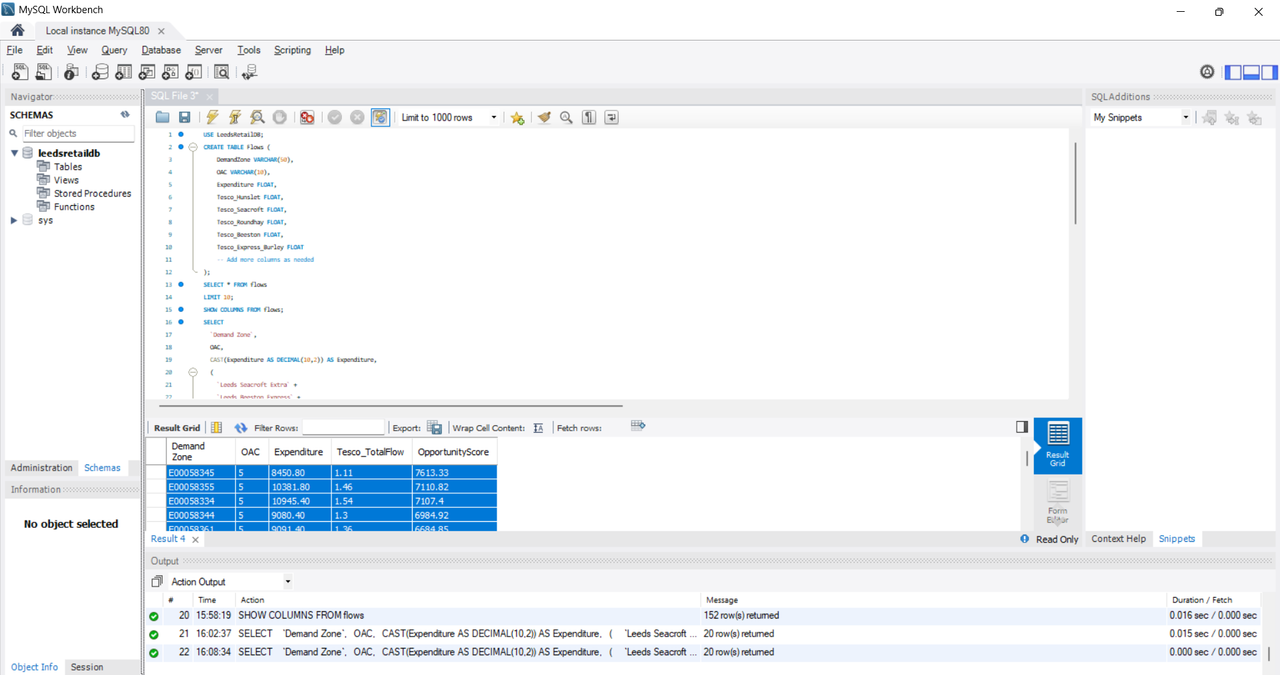This screenshot has width=1280, height=675.
Task: Toggle word wrapping in the editor
Action: [611, 117]
